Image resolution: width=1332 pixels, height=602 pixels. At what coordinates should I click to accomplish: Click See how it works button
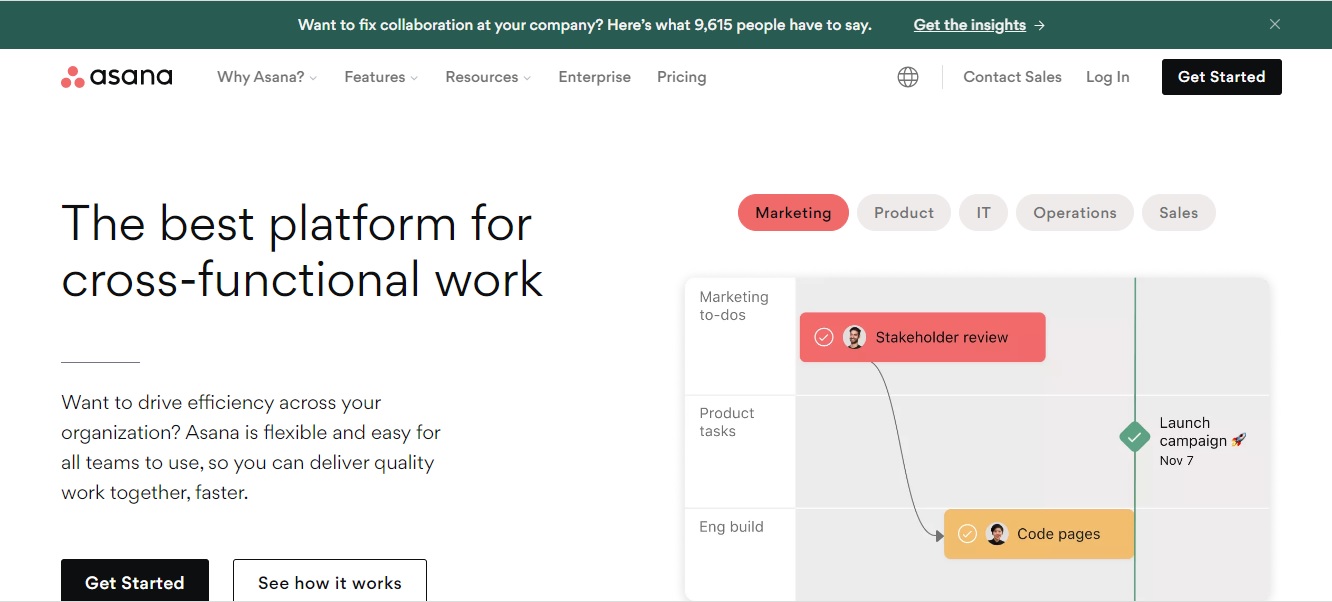coord(330,581)
